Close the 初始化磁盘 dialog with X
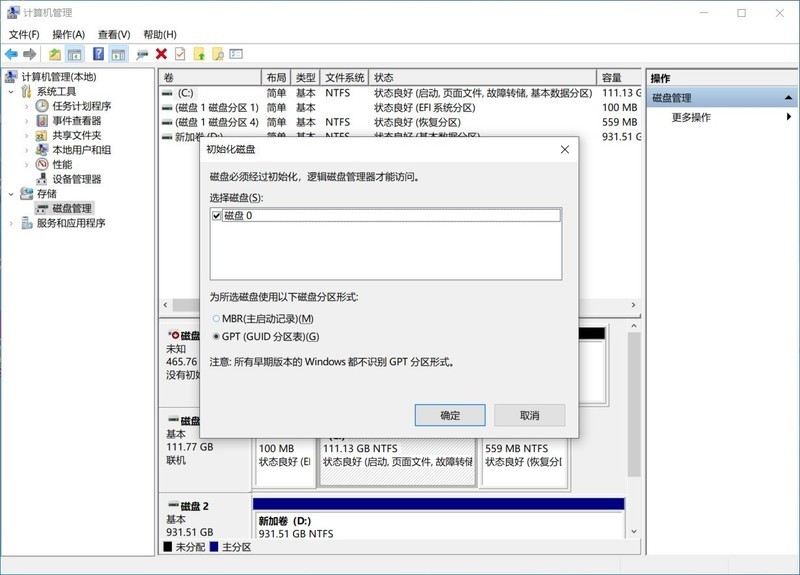Screen dimensions: 800x575 (565, 149)
